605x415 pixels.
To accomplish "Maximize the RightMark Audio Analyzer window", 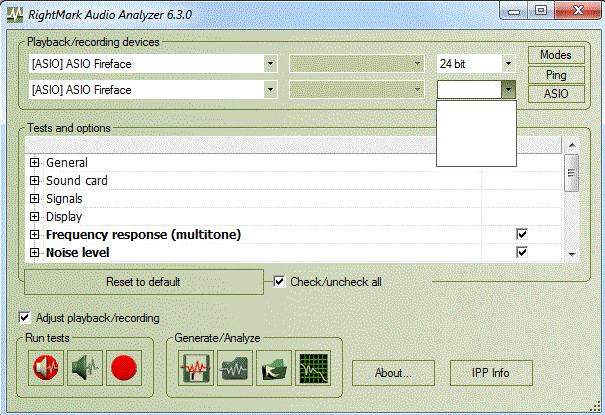I will click(x=541, y=11).
